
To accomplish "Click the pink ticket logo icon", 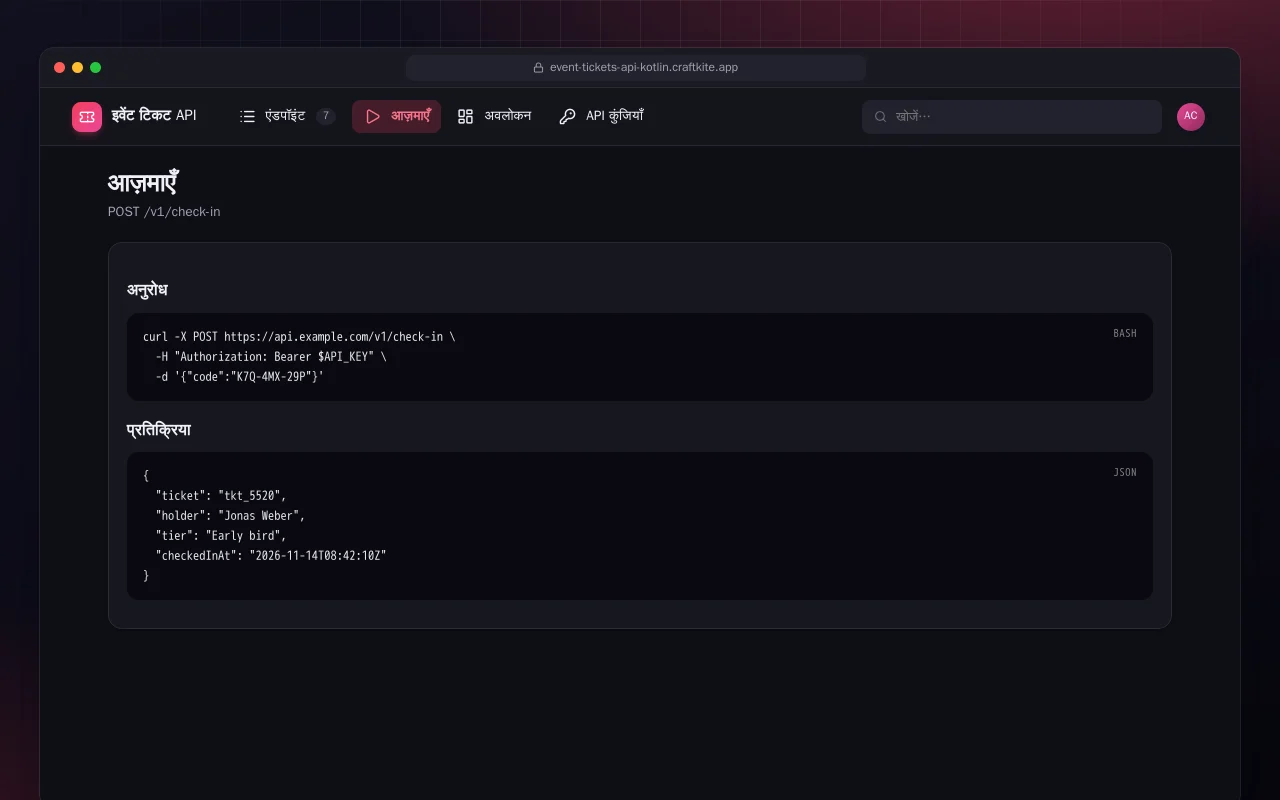I will pyautogui.click(x=87, y=117).
